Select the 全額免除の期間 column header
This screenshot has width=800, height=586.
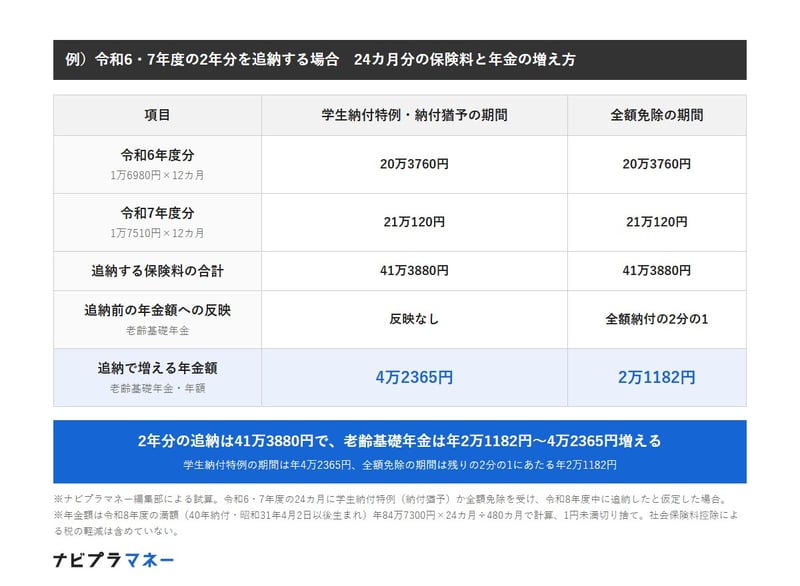pos(657,115)
